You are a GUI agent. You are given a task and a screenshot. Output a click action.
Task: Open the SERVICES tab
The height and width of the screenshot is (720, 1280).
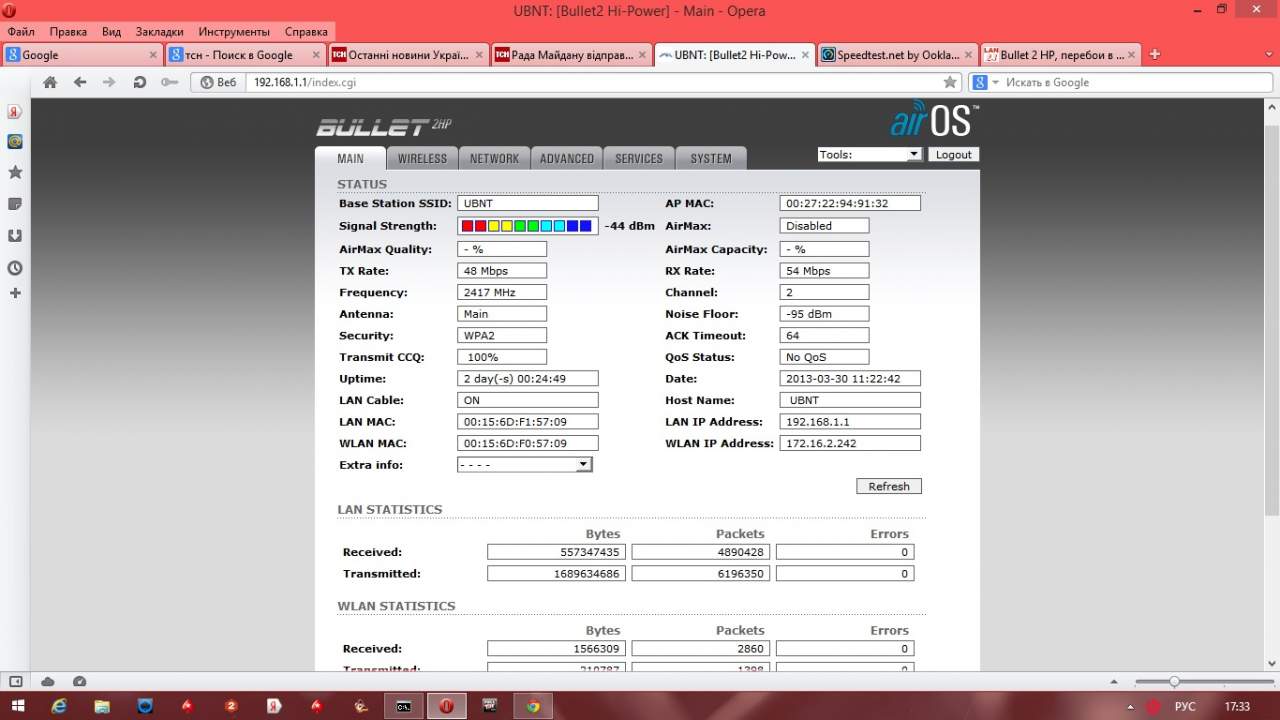coord(639,158)
